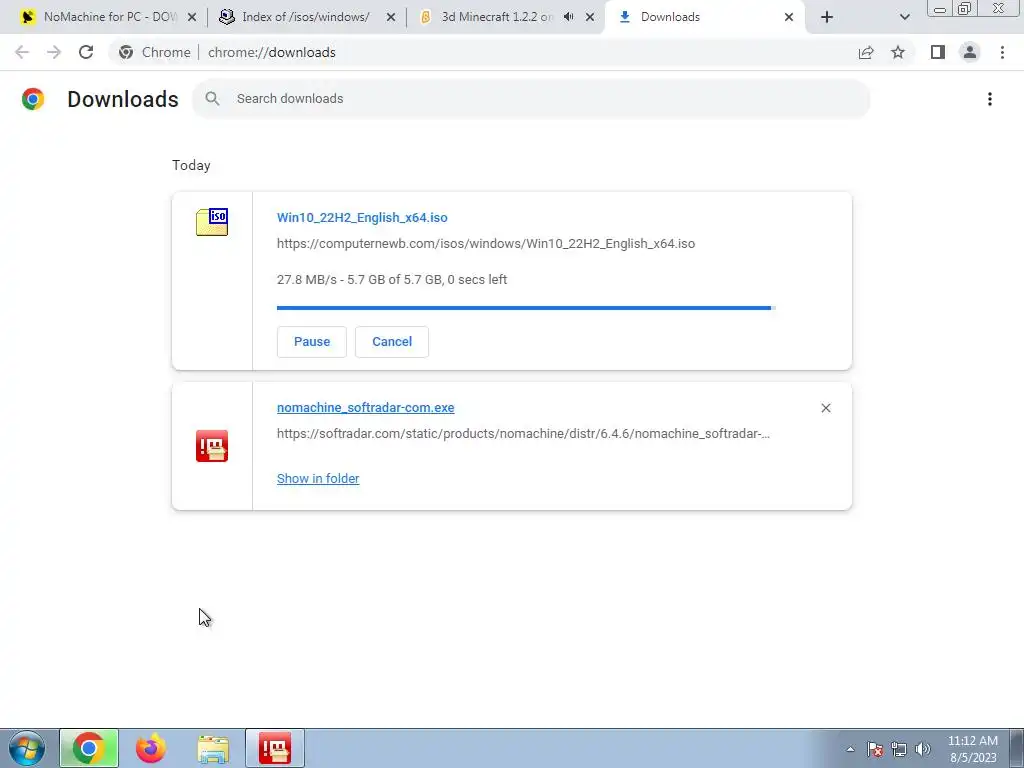Click the search magnifier icon
This screenshot has width=1024, height=768.
tap(212, 99)
